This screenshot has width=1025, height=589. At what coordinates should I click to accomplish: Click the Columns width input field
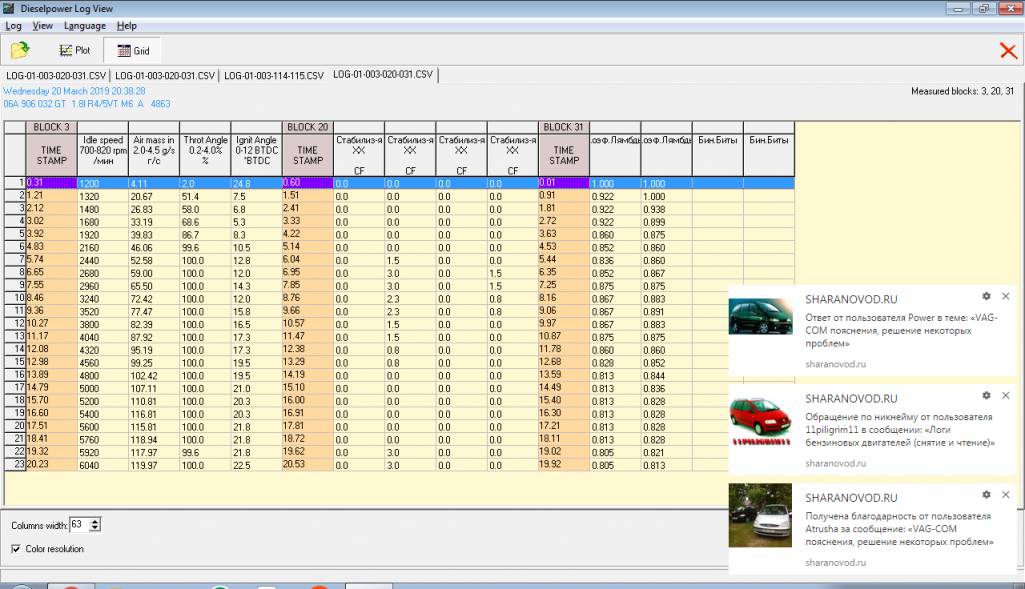[x=78, y=524]
